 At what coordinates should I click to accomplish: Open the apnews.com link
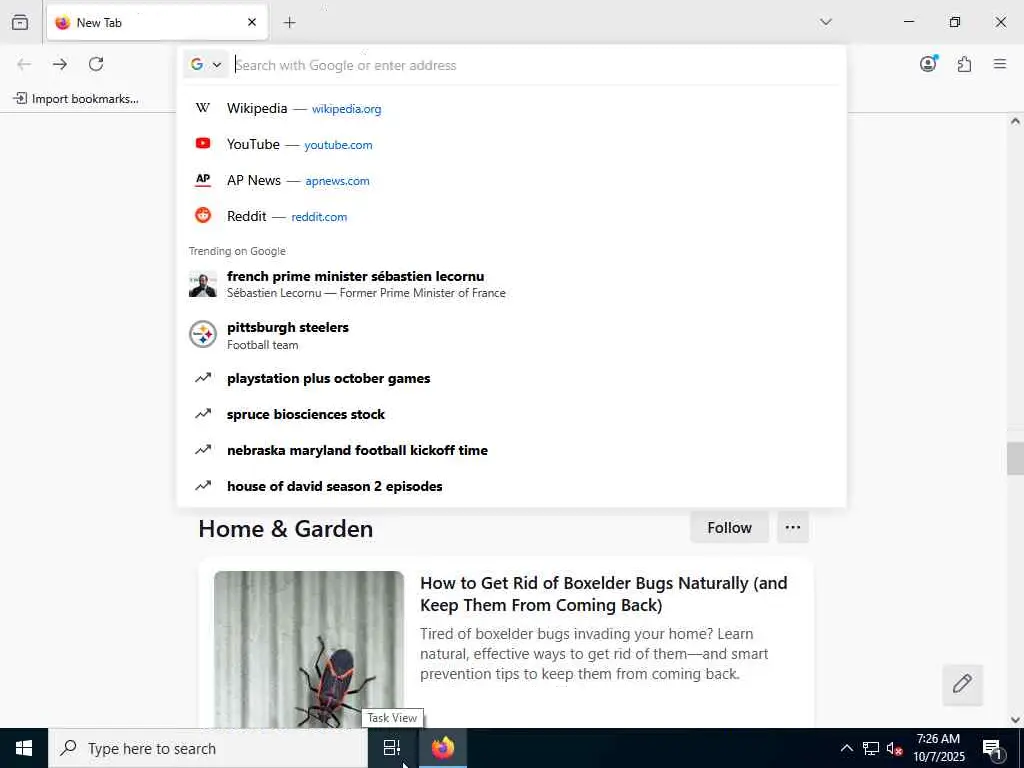click(x=337, y=181)
